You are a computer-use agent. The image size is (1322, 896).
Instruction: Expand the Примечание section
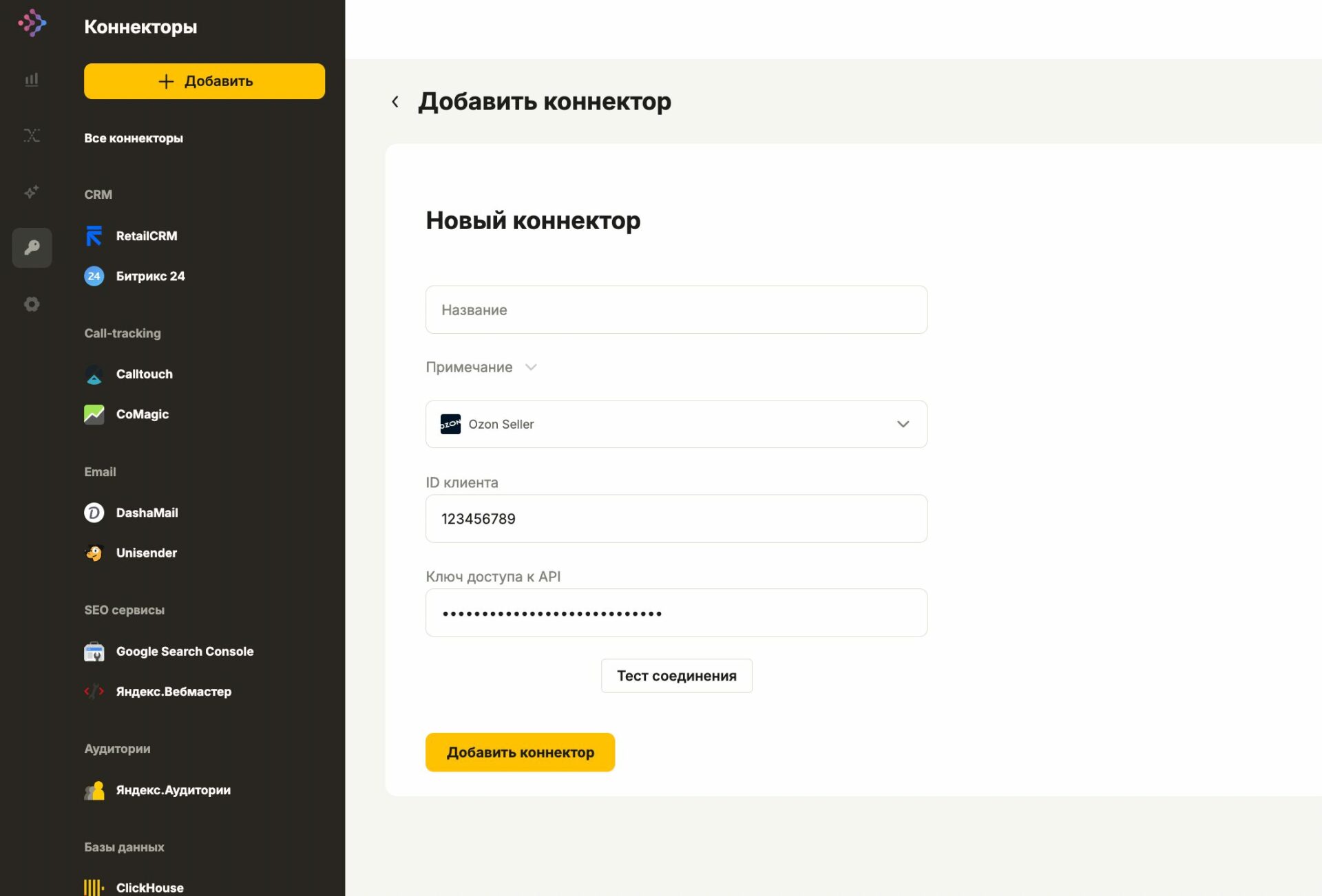coord(481,367)
